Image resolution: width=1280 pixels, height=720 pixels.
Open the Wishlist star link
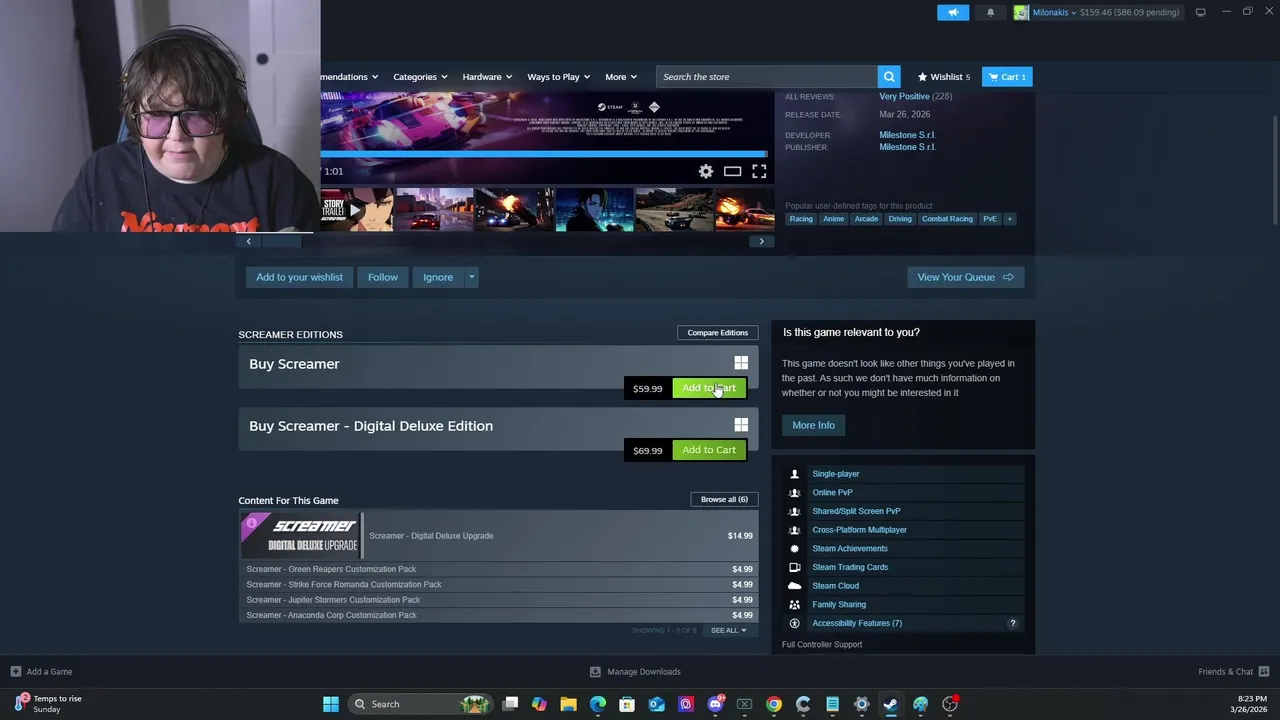(x=944, y=77)
